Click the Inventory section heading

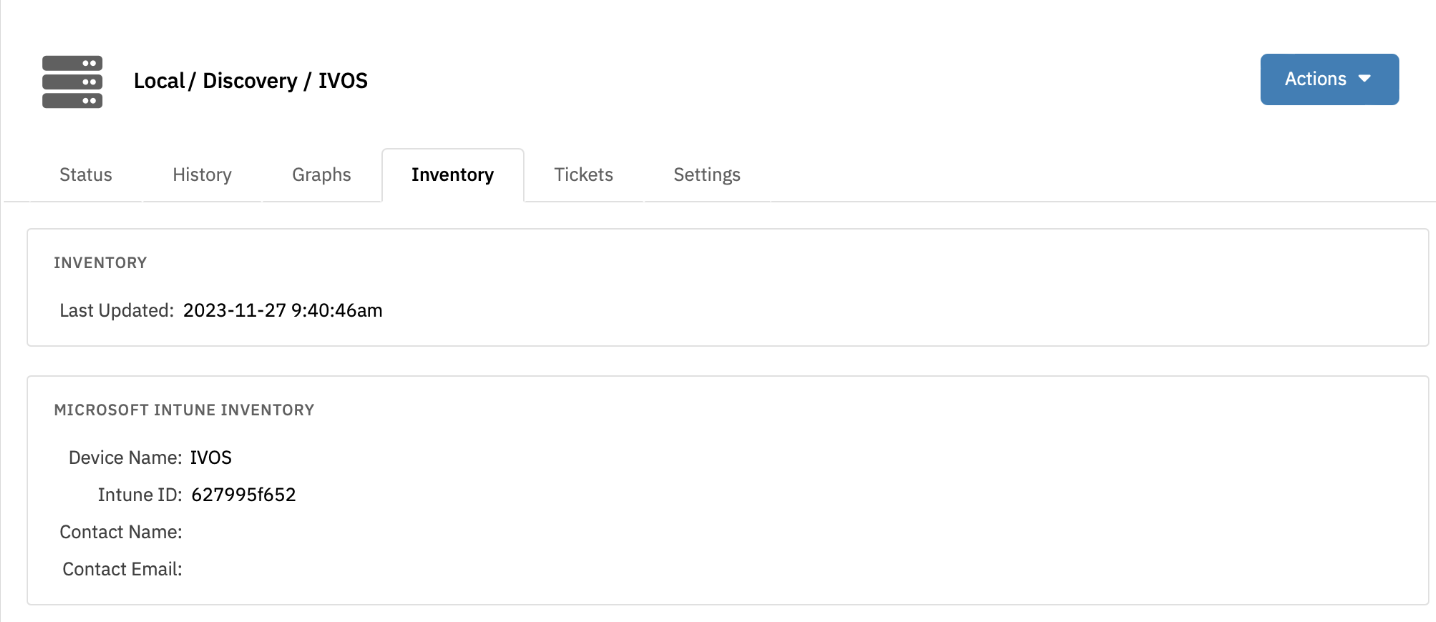tap(100, 263)
